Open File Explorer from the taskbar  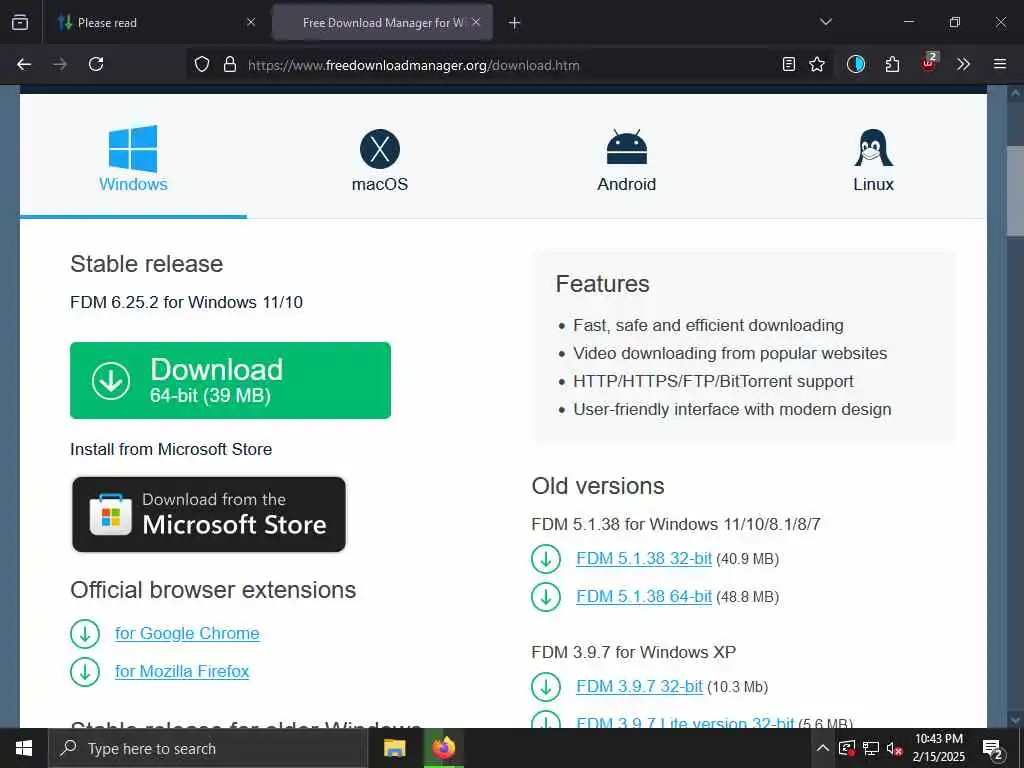[x=394, y=748]
